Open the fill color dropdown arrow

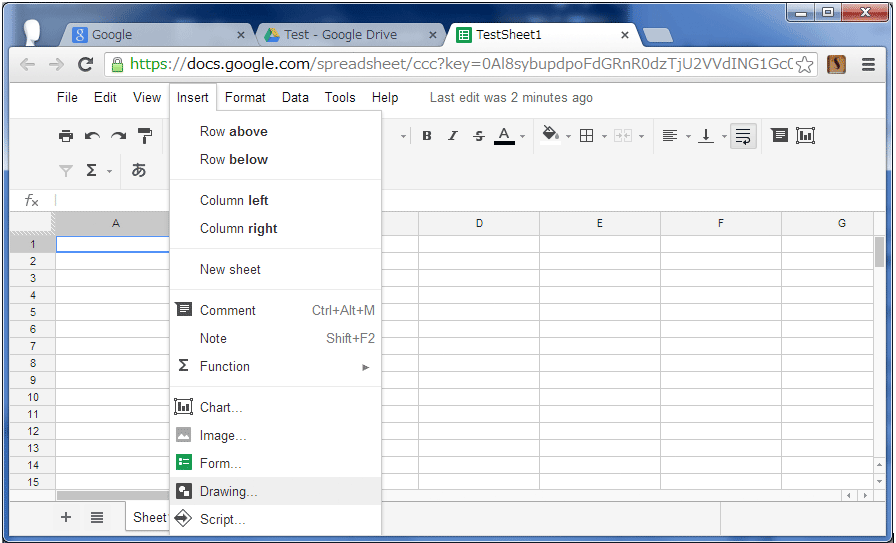568,137
